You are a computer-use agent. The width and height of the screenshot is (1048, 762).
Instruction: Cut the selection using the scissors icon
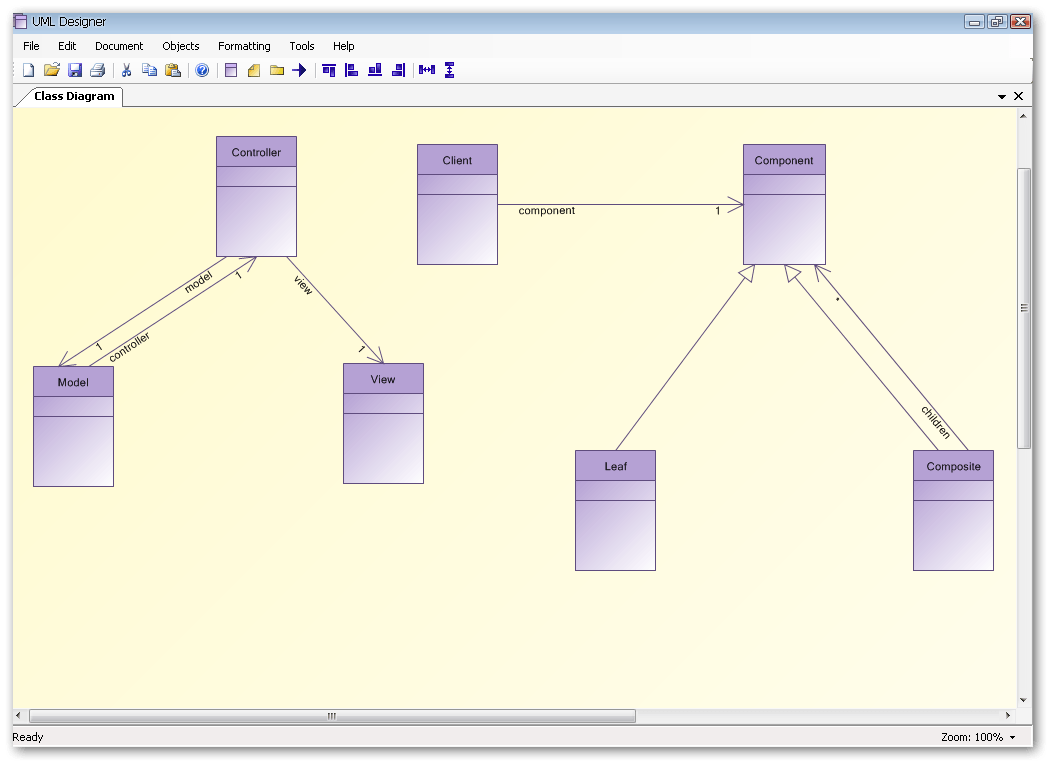coord(126,70)
